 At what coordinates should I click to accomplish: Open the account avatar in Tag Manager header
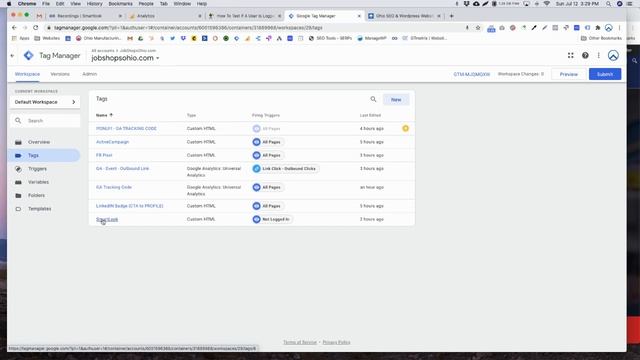click(613, 56)
